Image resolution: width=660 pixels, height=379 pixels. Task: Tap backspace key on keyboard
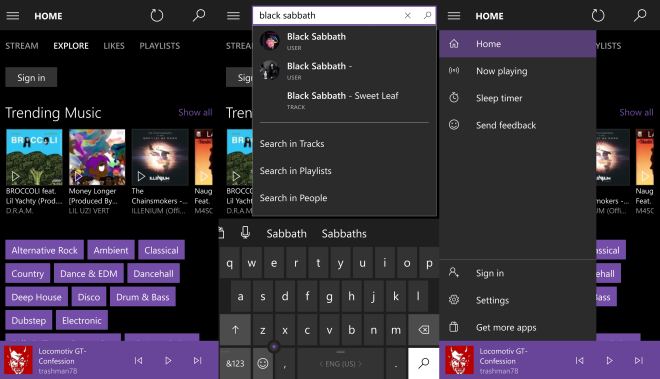(423, 330)
